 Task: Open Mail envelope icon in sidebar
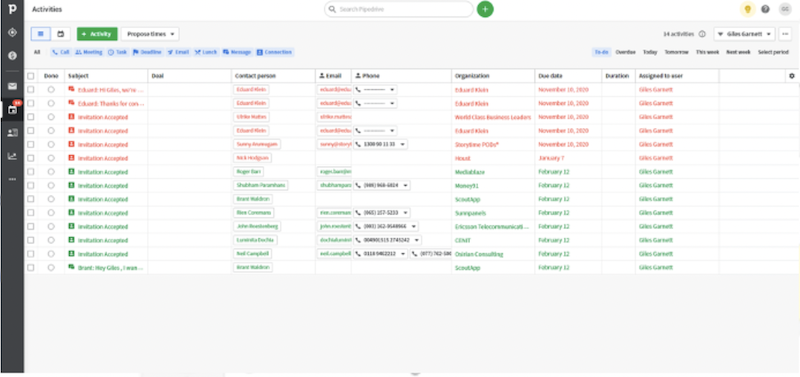pyautogui.click(x=12, y=86)
